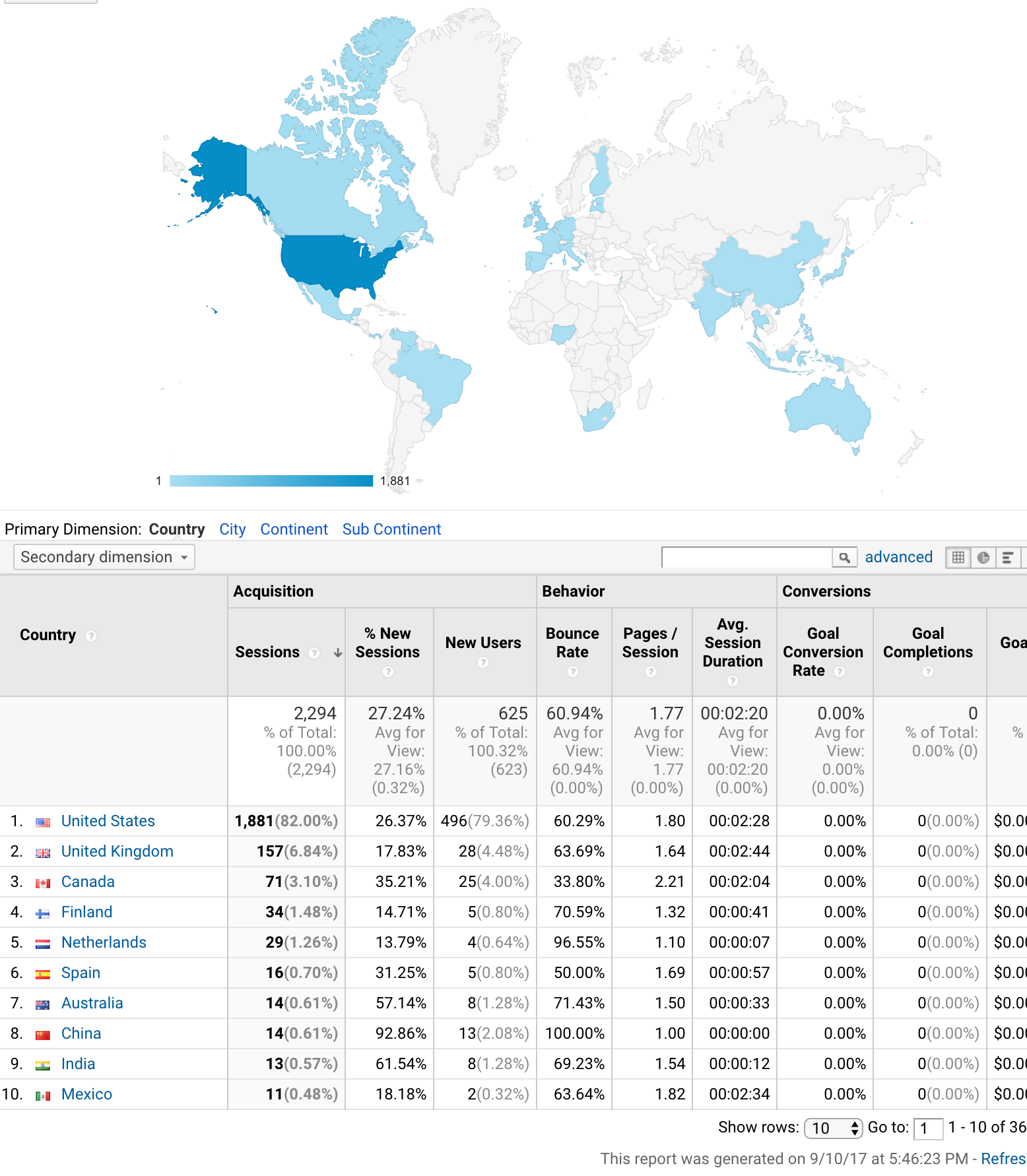This screenshot has height=1176, width=1027.
Task: Open the Show rows selector
Action: coord(834,1128)
